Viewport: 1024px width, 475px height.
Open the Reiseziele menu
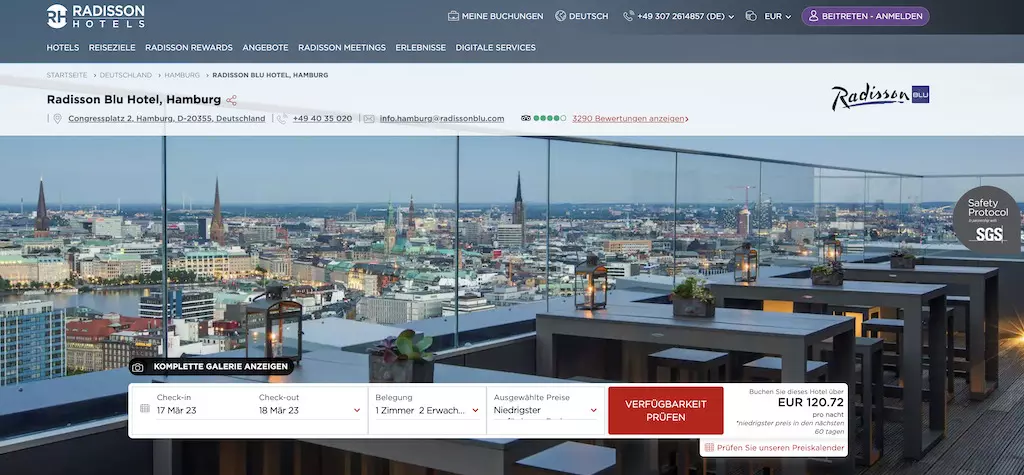(x=112, y=48)
